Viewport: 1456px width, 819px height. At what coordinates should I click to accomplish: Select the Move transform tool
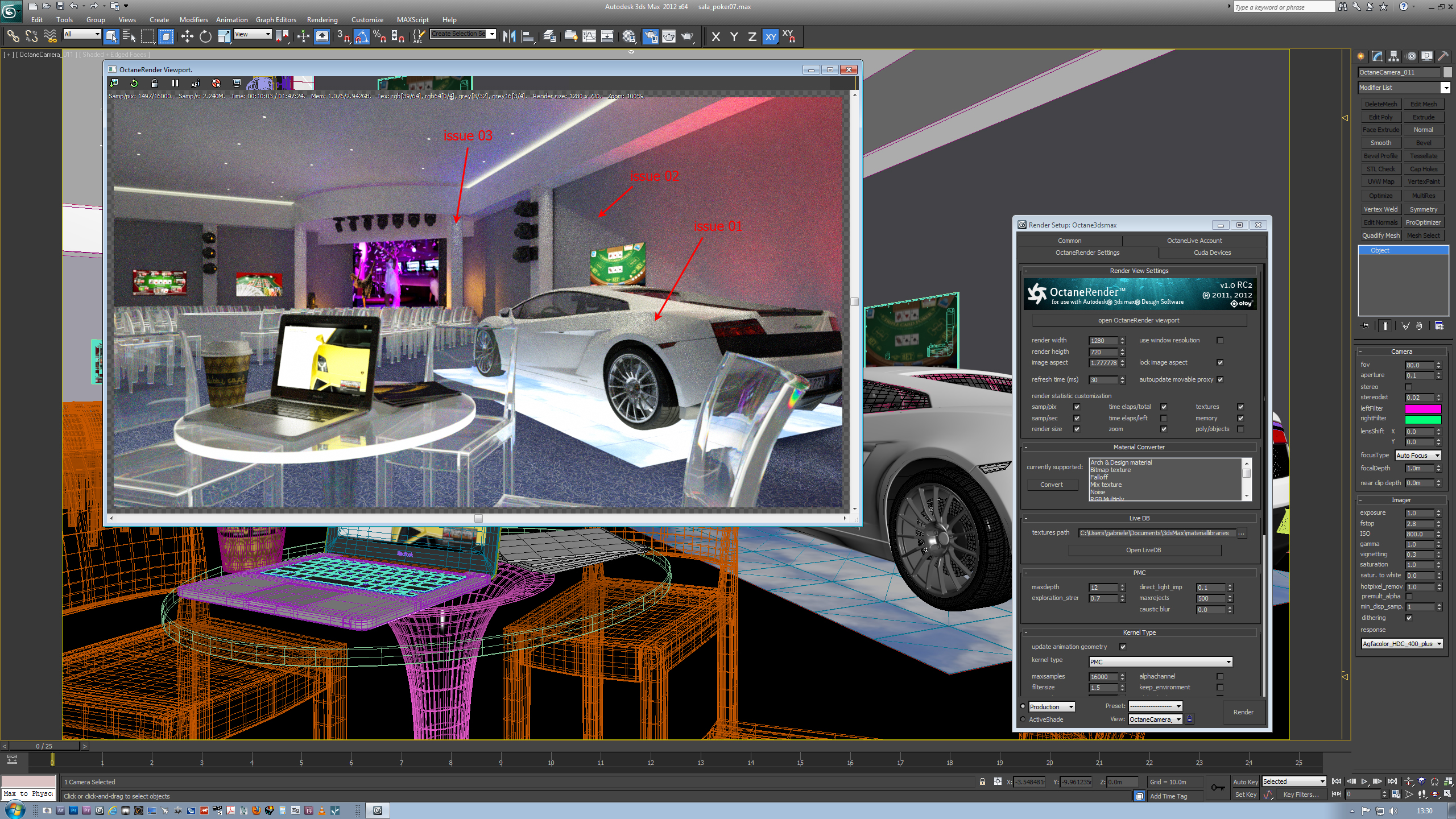point(187,37)
